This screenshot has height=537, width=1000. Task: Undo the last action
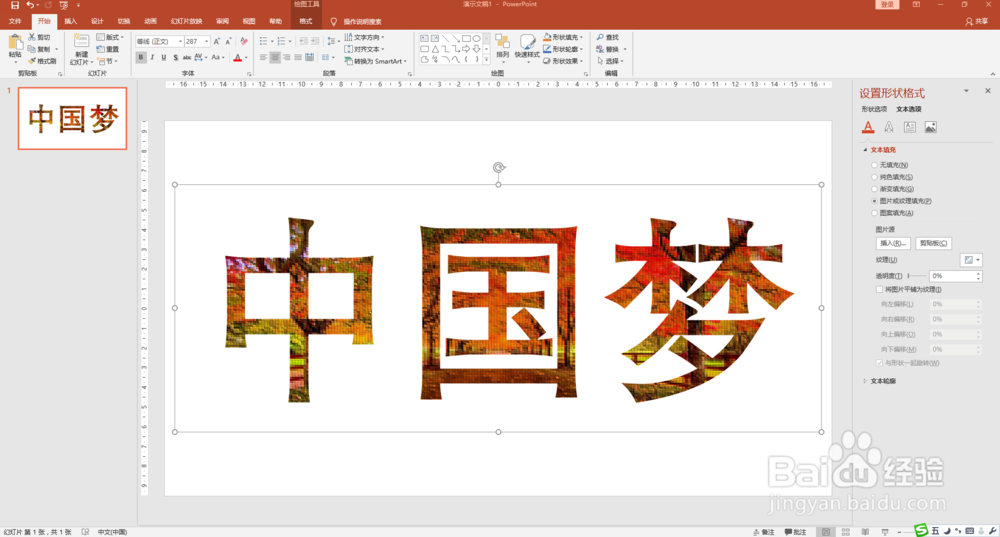click(29, 5)
